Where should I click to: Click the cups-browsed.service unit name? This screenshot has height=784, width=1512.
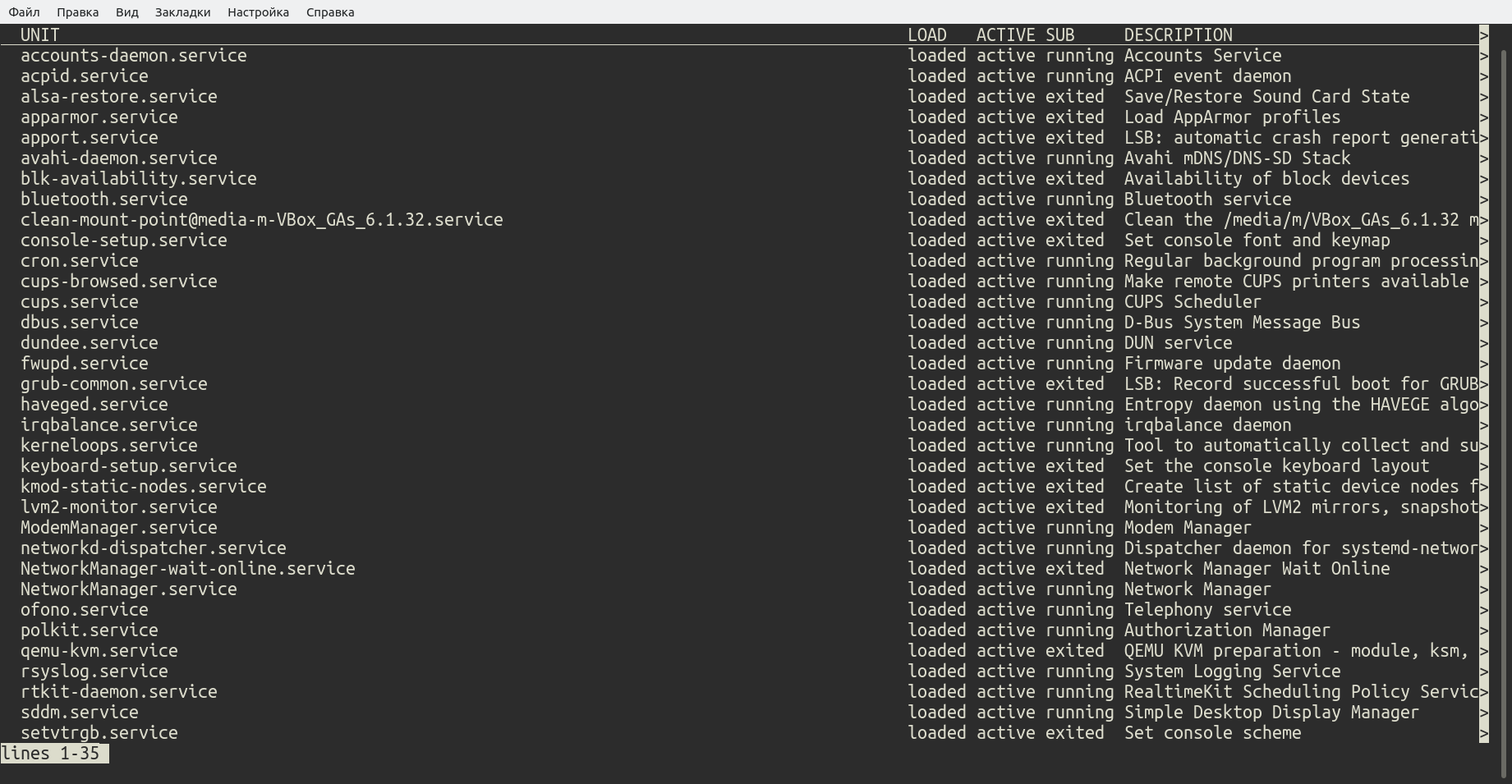(x=118, y=282)
